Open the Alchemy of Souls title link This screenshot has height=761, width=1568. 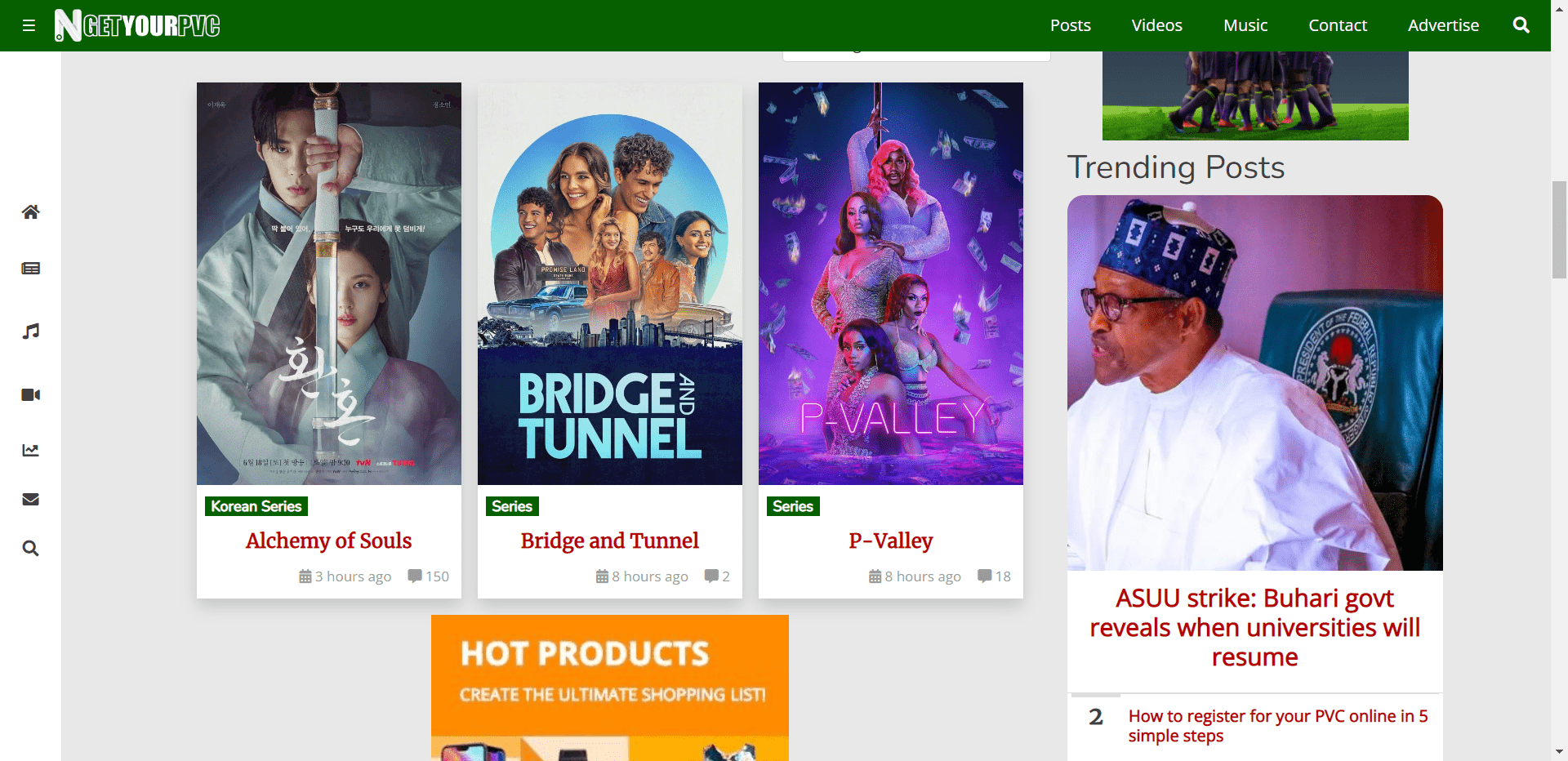tap(328, 541)
